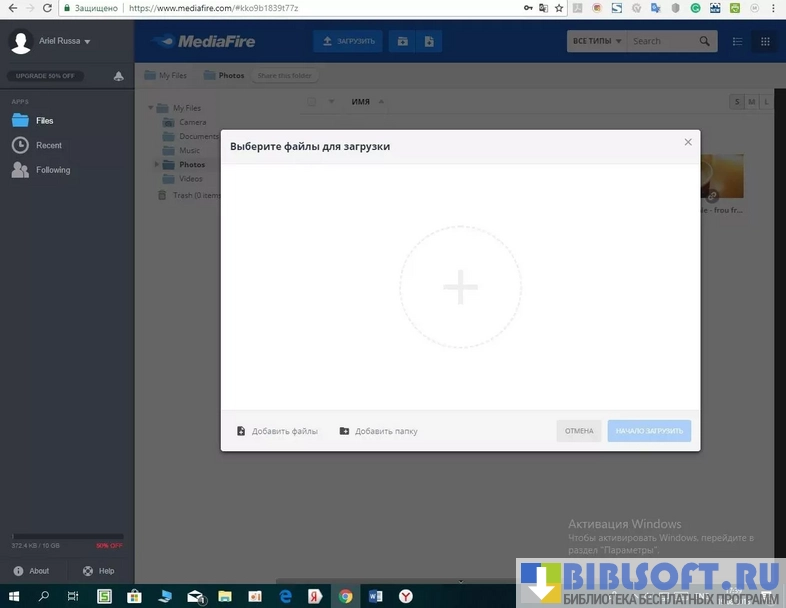Image resolution: width=786 pixels, height=608 pixels.
Task: Switch to list view icon
Action: click(x=737, y=41)
